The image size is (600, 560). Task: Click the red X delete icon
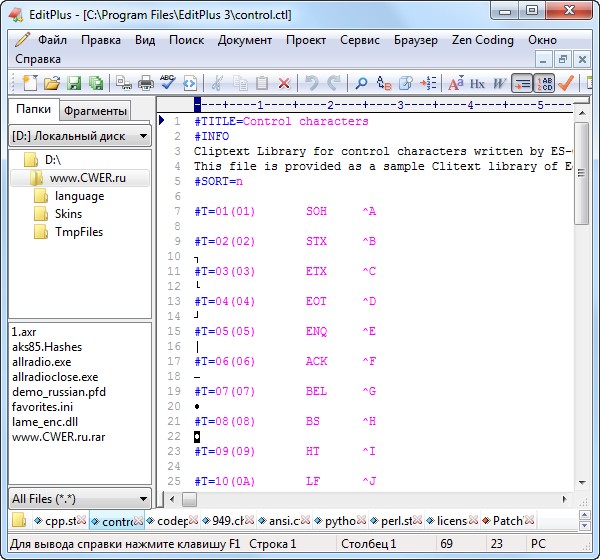click(285, 84)
